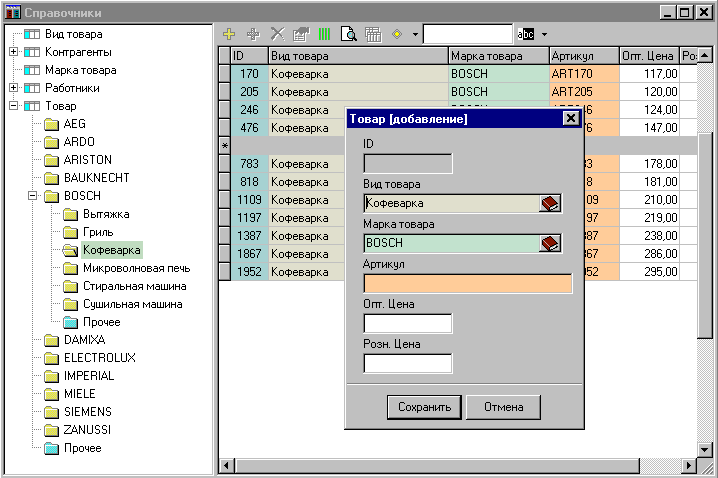Select the BAUKNECHT folder
This screenshot has width=718, height=478.
pos(97,178)
